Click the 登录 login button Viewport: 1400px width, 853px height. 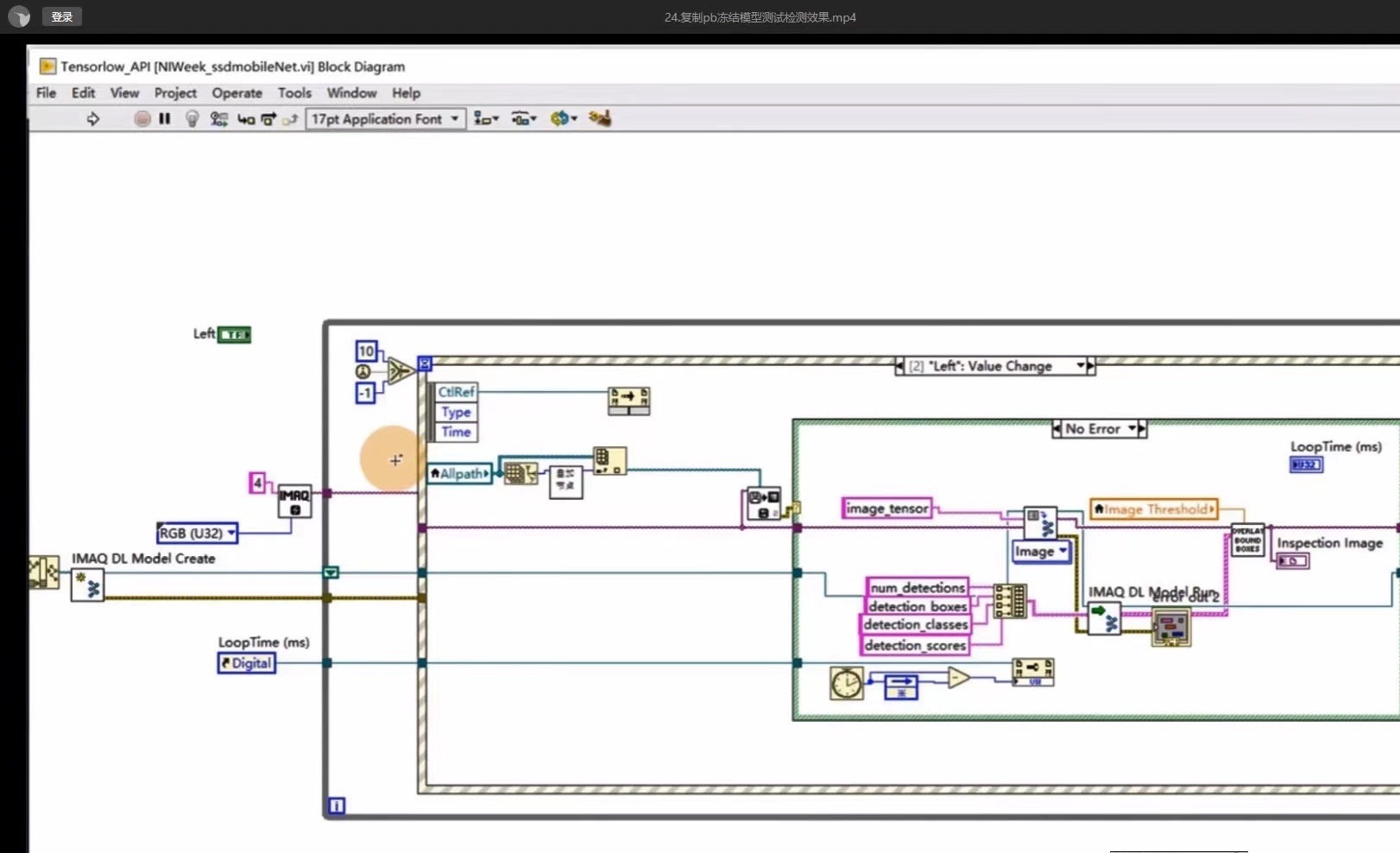click(x=61, y=16)
